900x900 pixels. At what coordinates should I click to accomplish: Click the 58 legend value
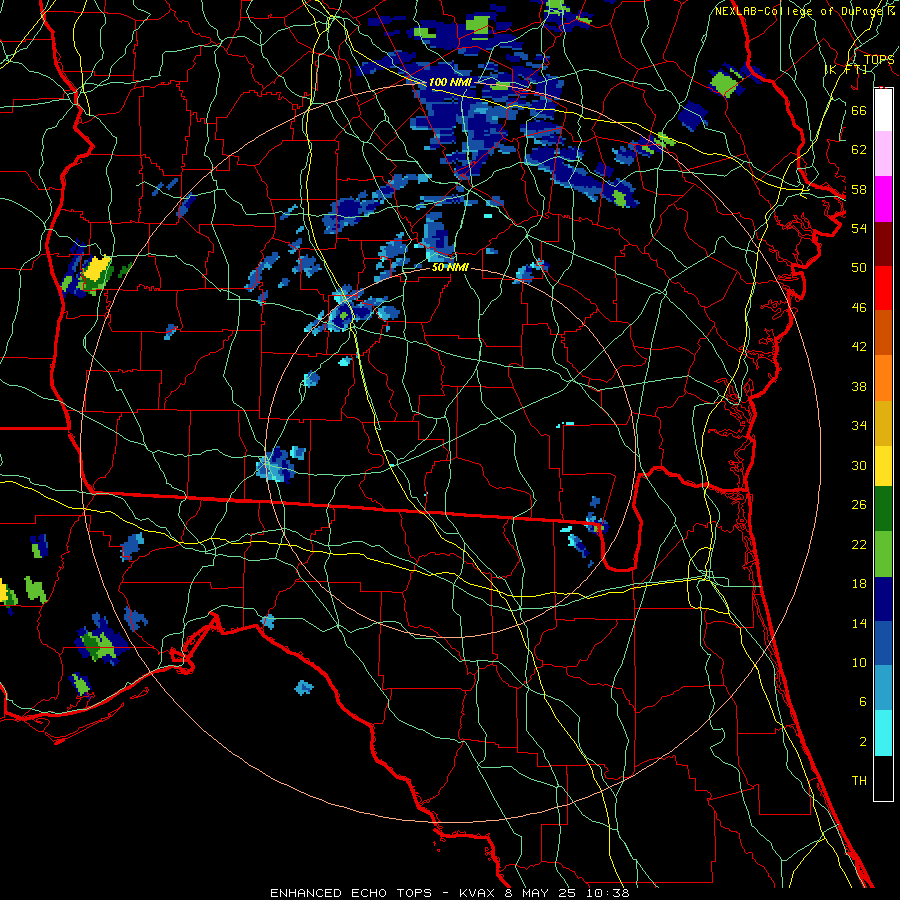pyautogui.click(x=859, y=189)
